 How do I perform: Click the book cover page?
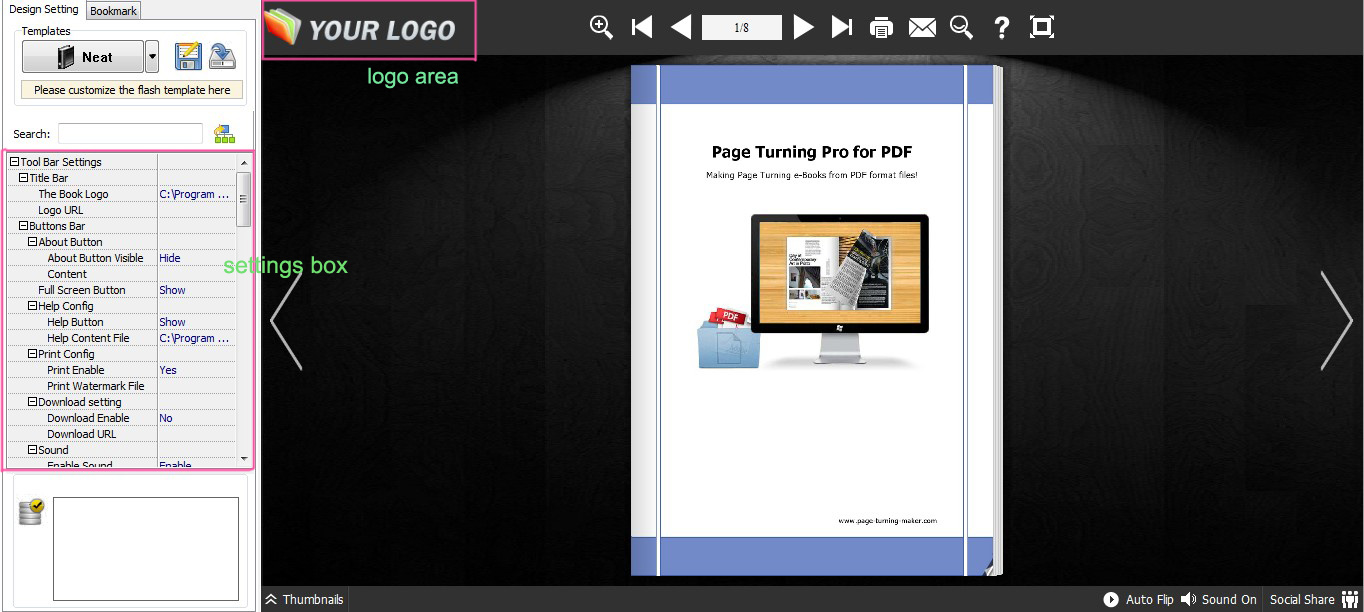(x=811, y=320)
